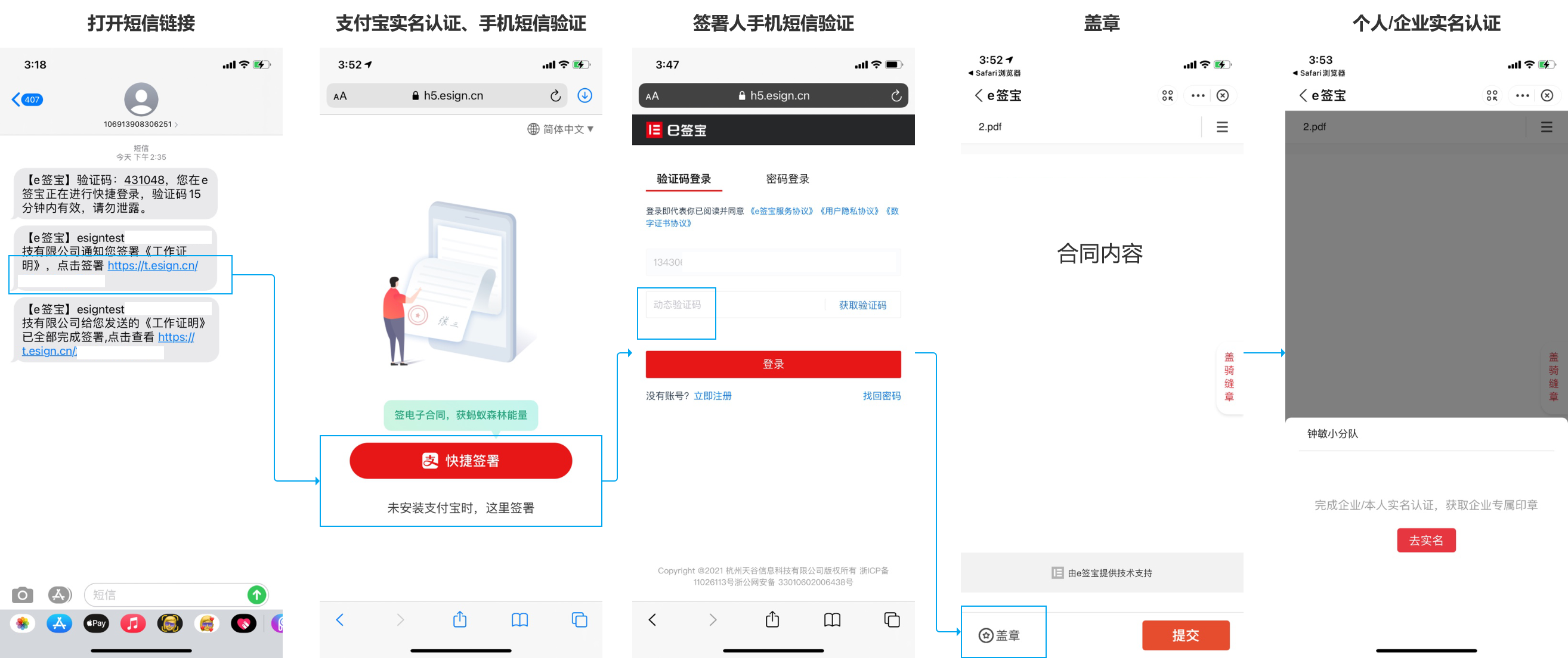This screenshot has width=1568, height=658.
Task: Tap the 盖章 stamp button
Action: (999, 635)
